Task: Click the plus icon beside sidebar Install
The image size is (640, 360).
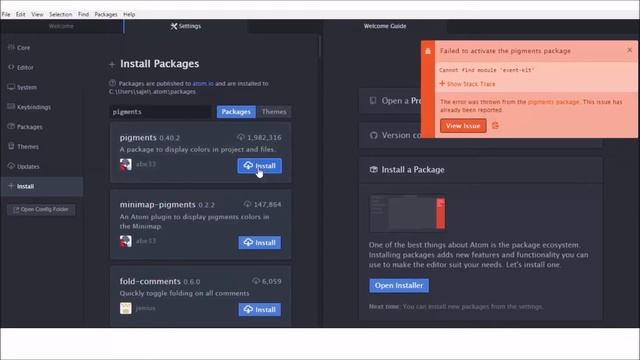Action: click(11, 186)
